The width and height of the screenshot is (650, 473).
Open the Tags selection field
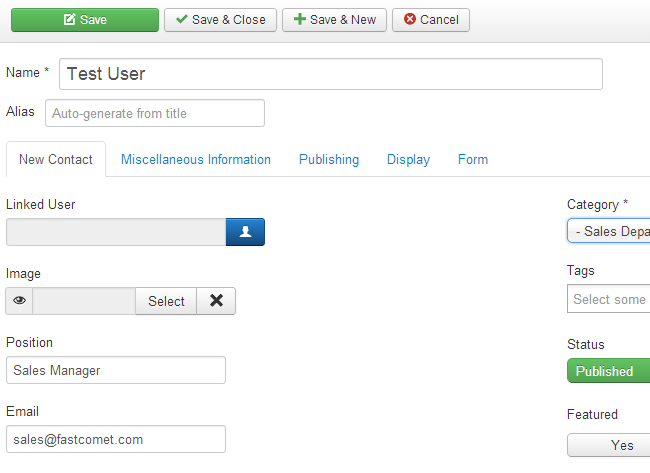[609, 299]
